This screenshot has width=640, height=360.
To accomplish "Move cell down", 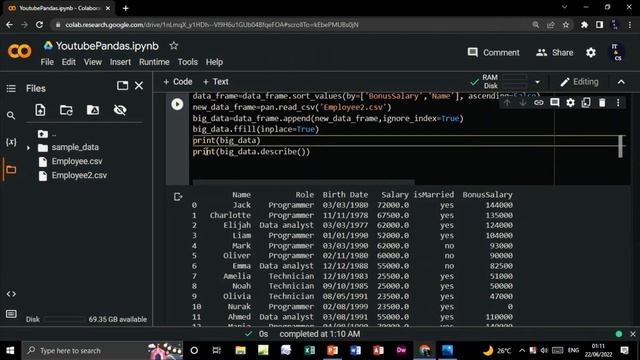I will coord(522,102).
